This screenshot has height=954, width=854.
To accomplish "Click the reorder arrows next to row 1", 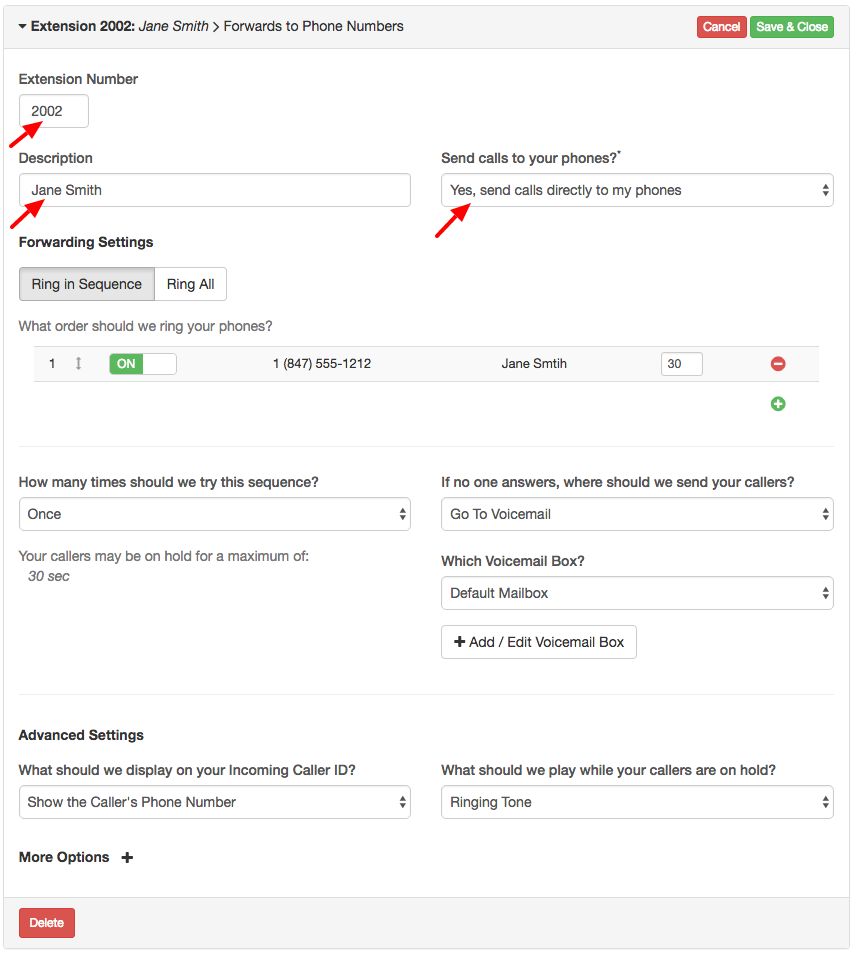I will pos(79,363).
